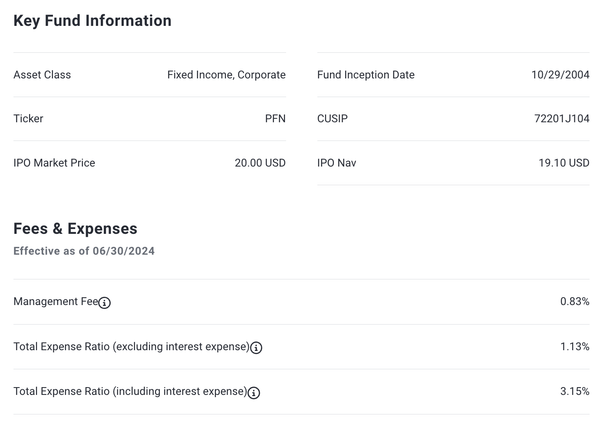
Task: Click info icon beside excluding interest expense
Action: [256, 348]
